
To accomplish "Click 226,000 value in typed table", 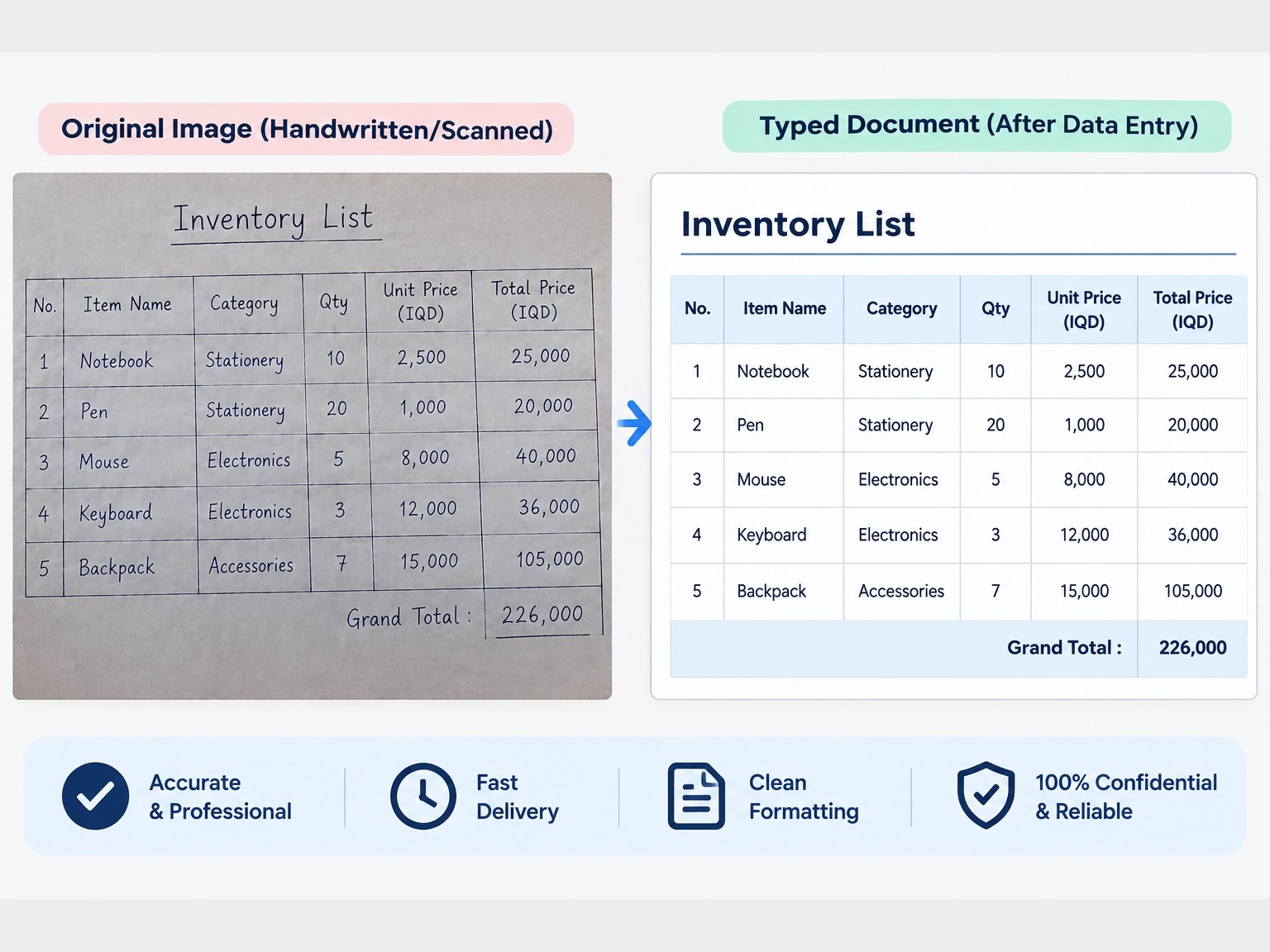I will [1192, 648].
